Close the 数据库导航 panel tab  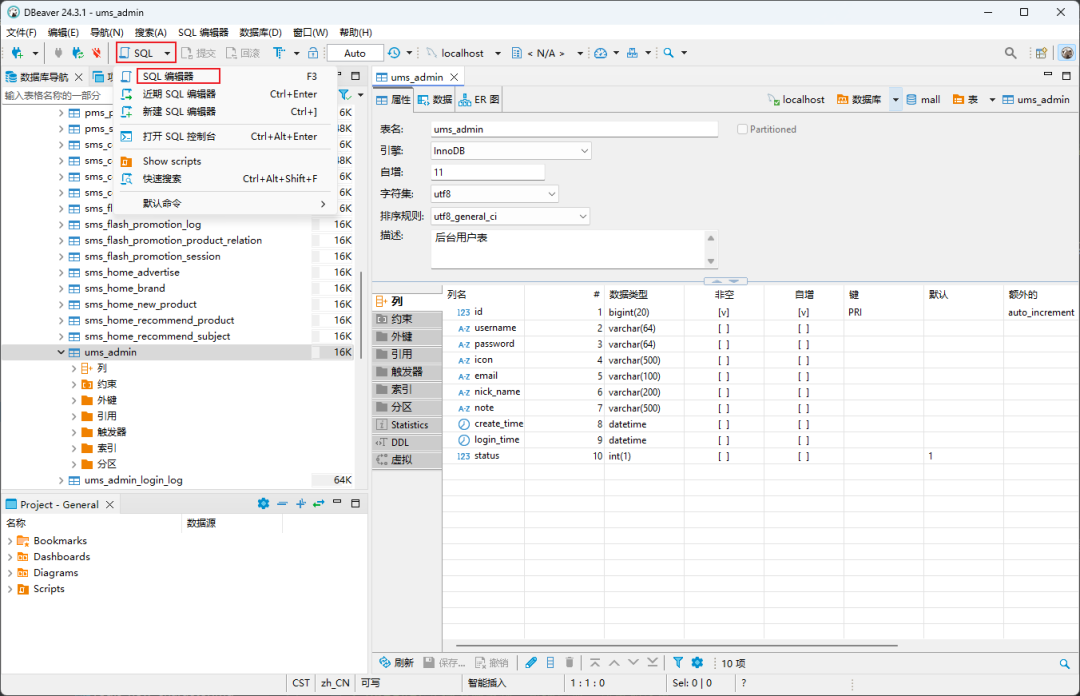point(79,77)
